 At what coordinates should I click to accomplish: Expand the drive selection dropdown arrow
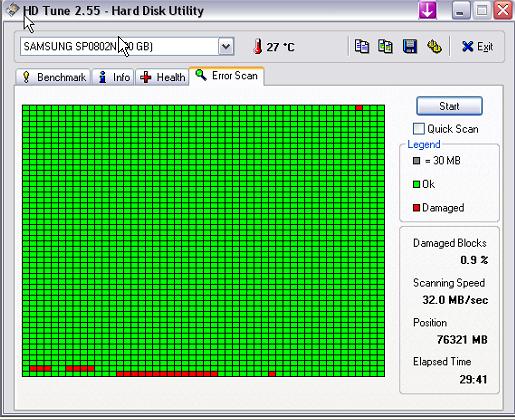226,46
